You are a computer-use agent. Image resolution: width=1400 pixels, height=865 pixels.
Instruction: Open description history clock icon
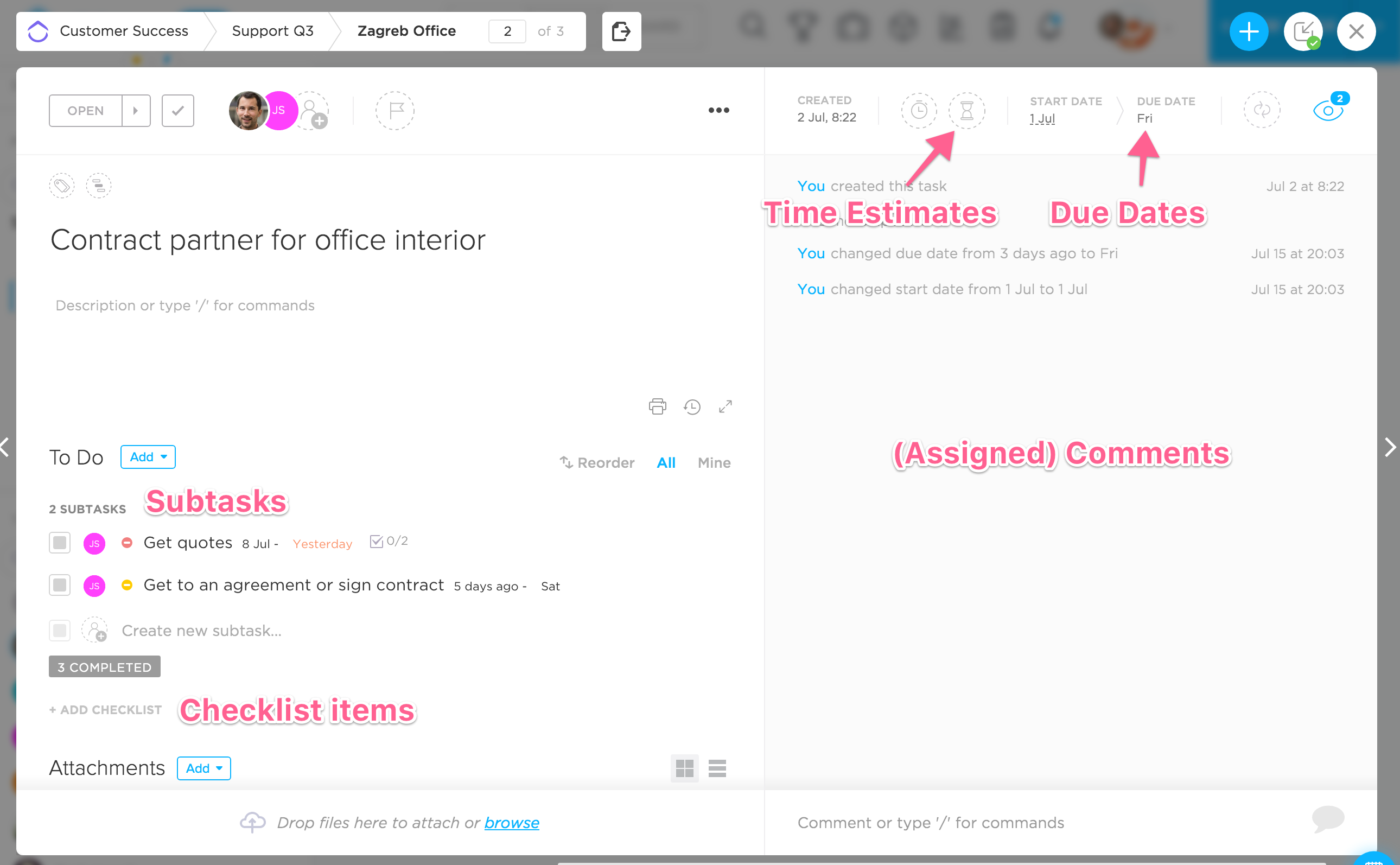click(x=692, y=407)
